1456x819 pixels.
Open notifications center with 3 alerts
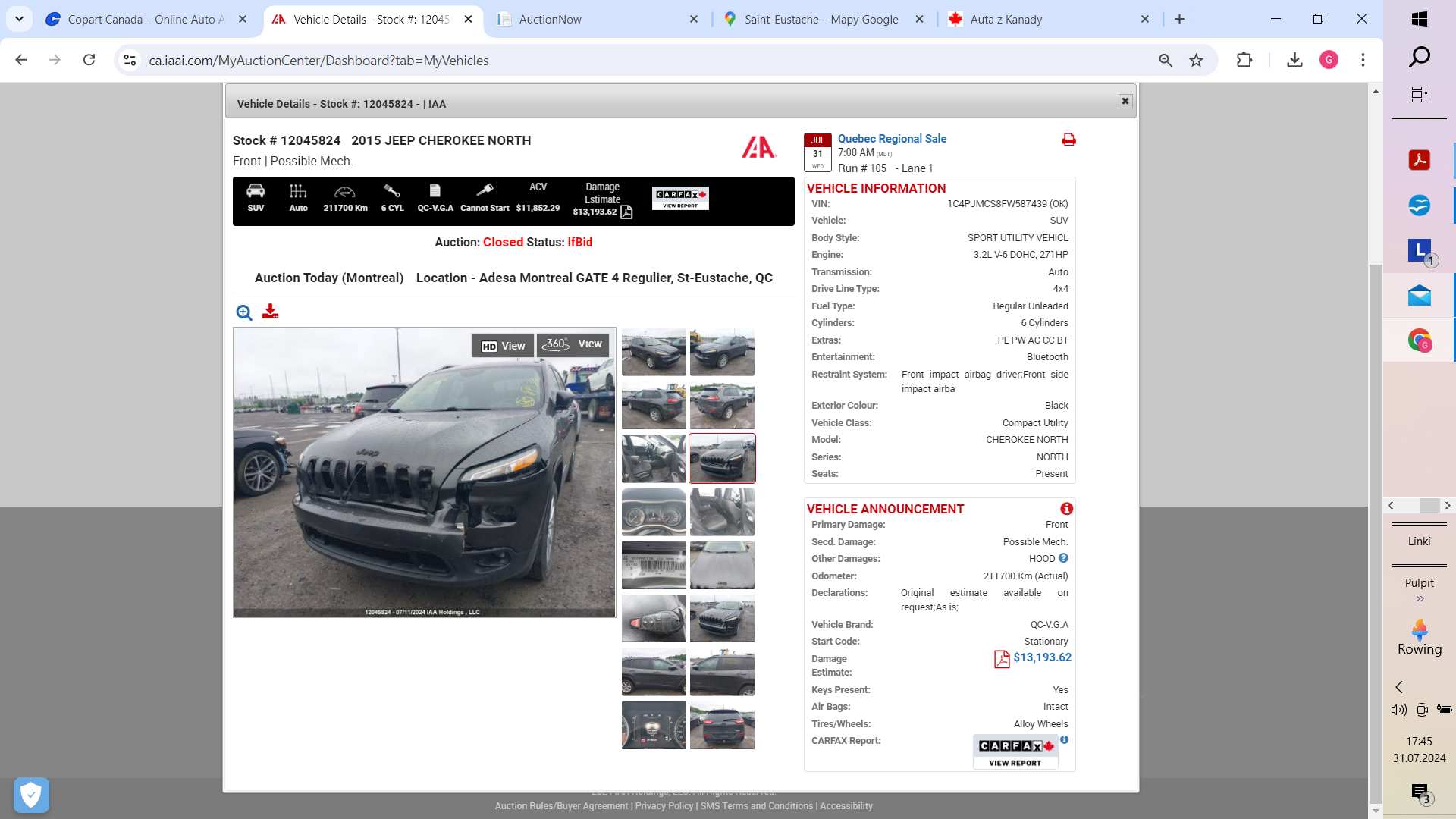(1420, 793)
